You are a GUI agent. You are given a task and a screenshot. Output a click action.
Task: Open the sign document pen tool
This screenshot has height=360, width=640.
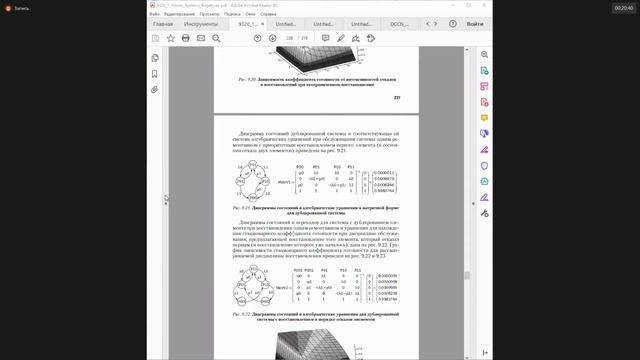point(356,38)
